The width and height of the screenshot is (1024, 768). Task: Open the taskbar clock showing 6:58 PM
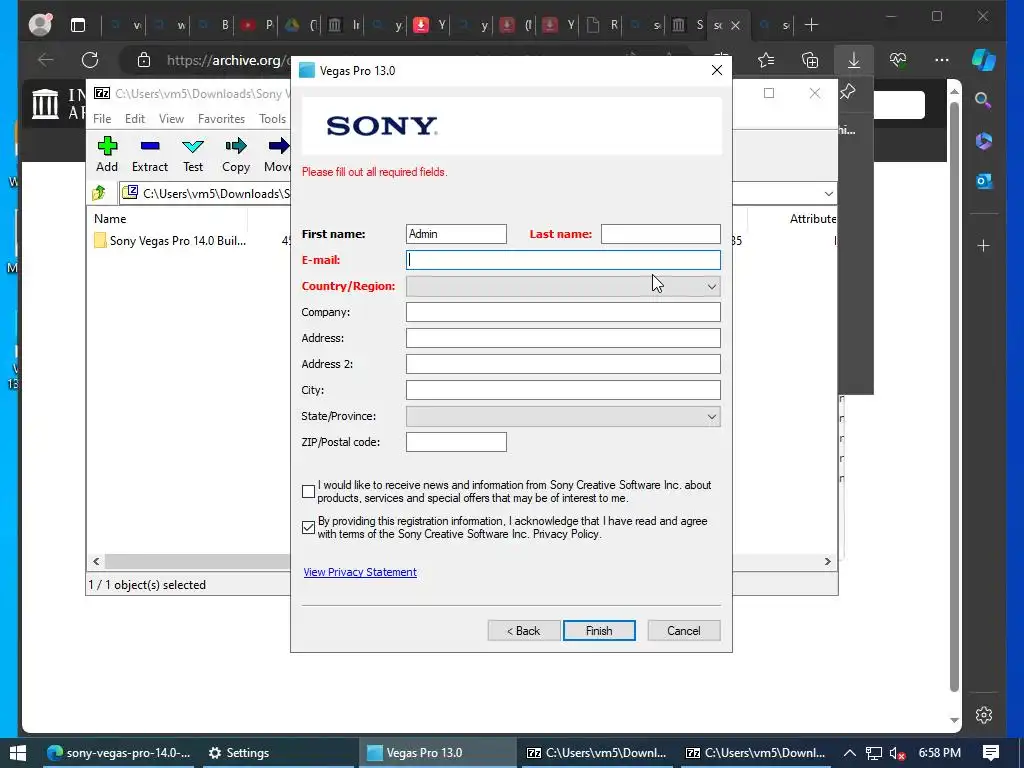tap(939, 753)
